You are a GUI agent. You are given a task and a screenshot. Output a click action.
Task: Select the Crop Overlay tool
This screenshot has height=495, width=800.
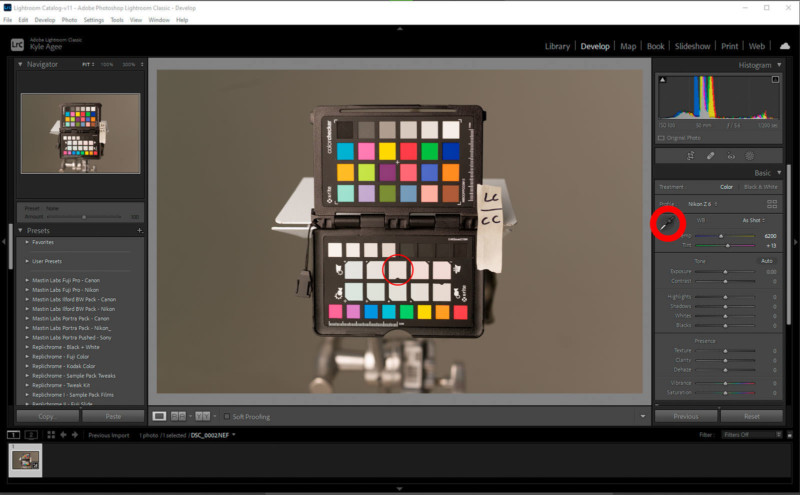691,155
